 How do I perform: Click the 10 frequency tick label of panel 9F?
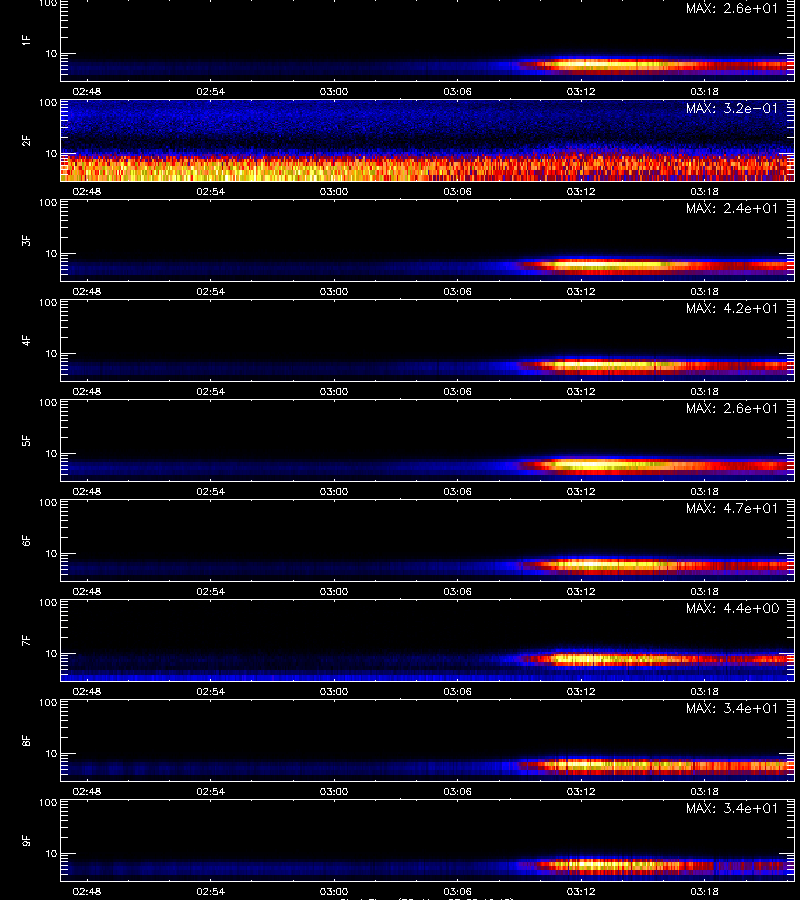52,854
